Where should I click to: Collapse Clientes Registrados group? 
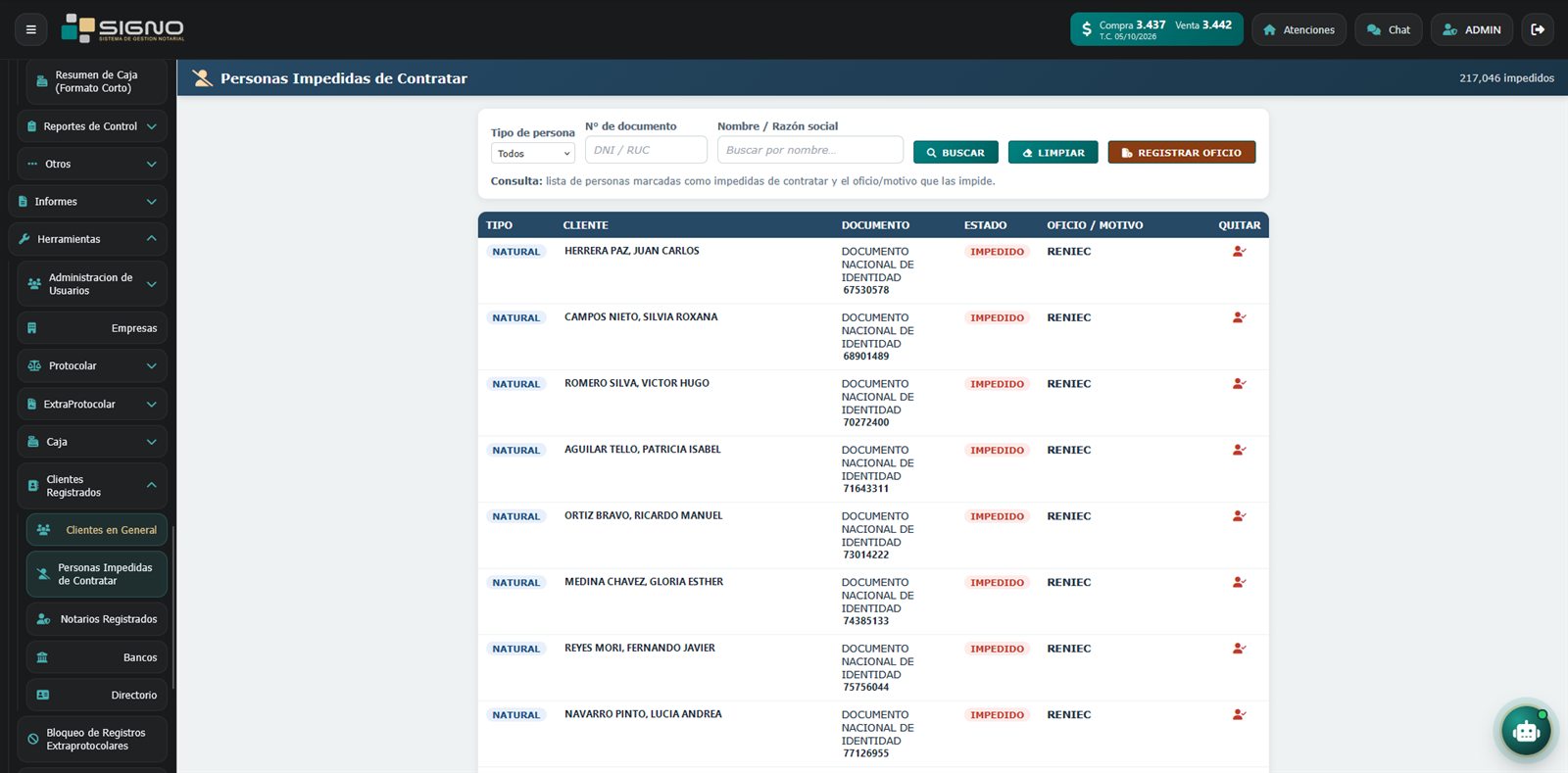click(92, 486)
